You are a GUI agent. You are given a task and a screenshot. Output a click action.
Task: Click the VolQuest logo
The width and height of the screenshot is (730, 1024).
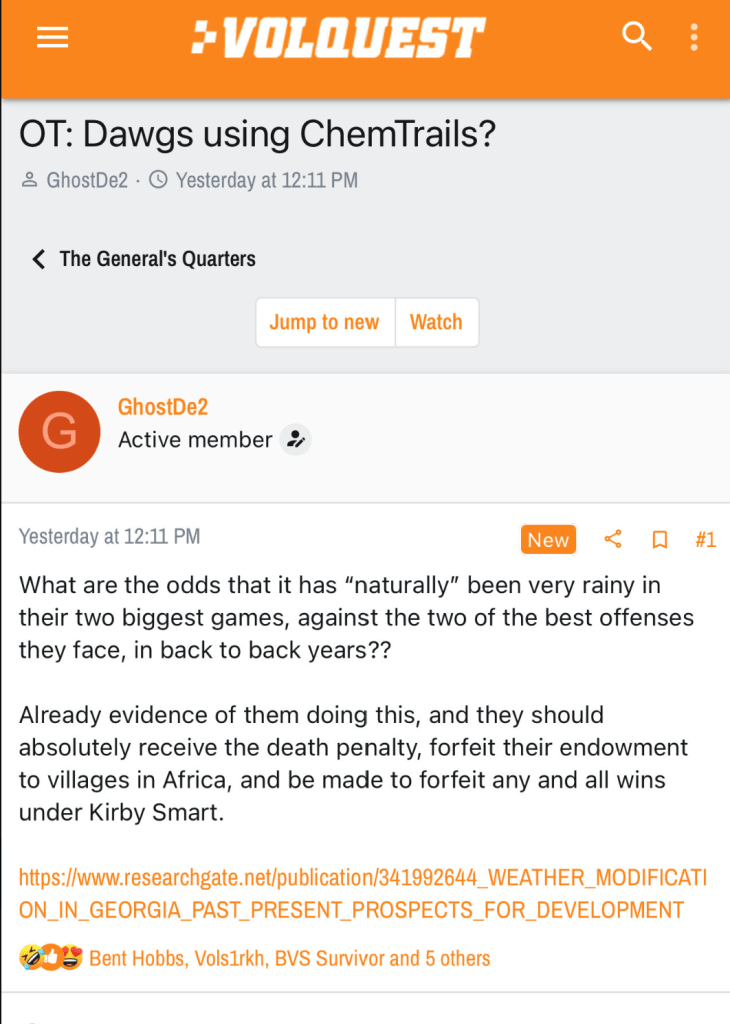click(x=338, y=38)
